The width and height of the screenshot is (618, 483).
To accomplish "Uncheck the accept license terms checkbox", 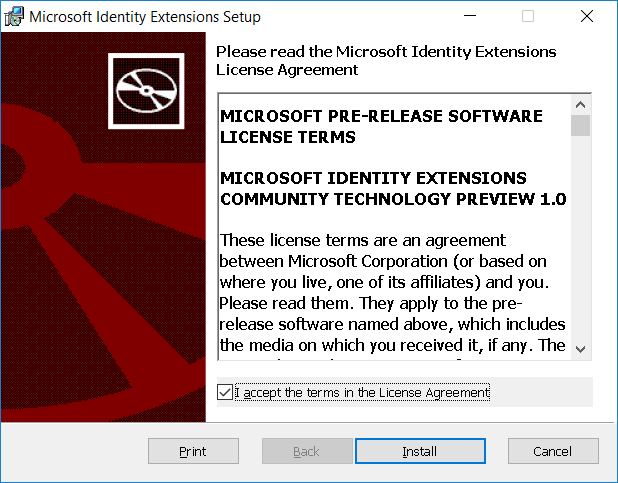I will pos(225,392).
